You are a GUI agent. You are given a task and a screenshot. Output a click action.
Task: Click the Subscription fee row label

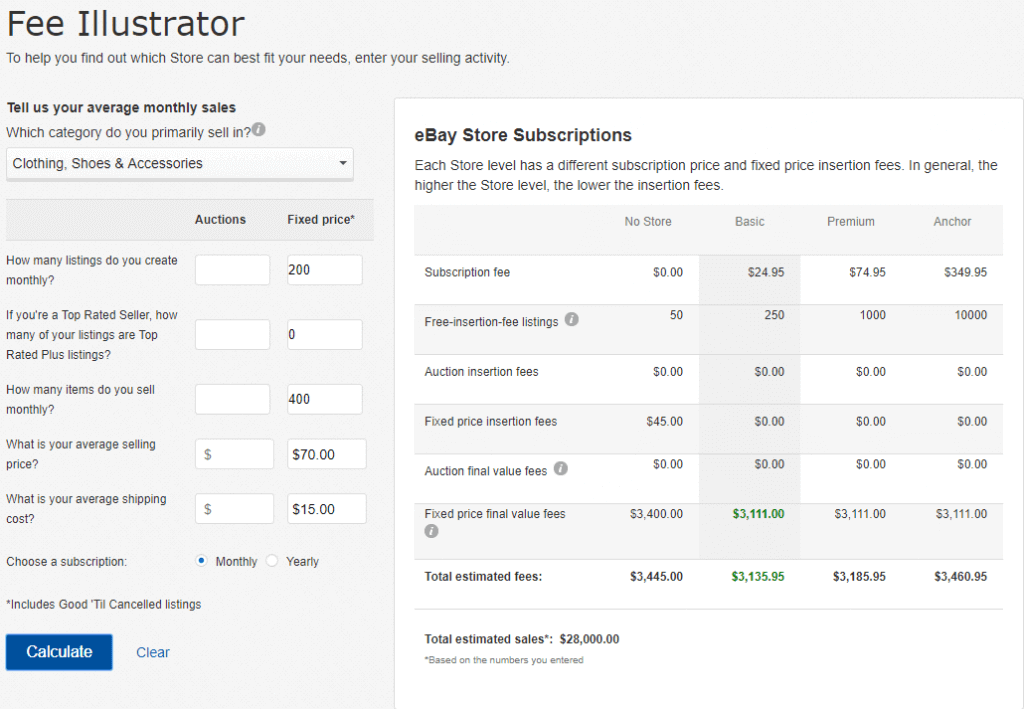[x=467, y=272]
